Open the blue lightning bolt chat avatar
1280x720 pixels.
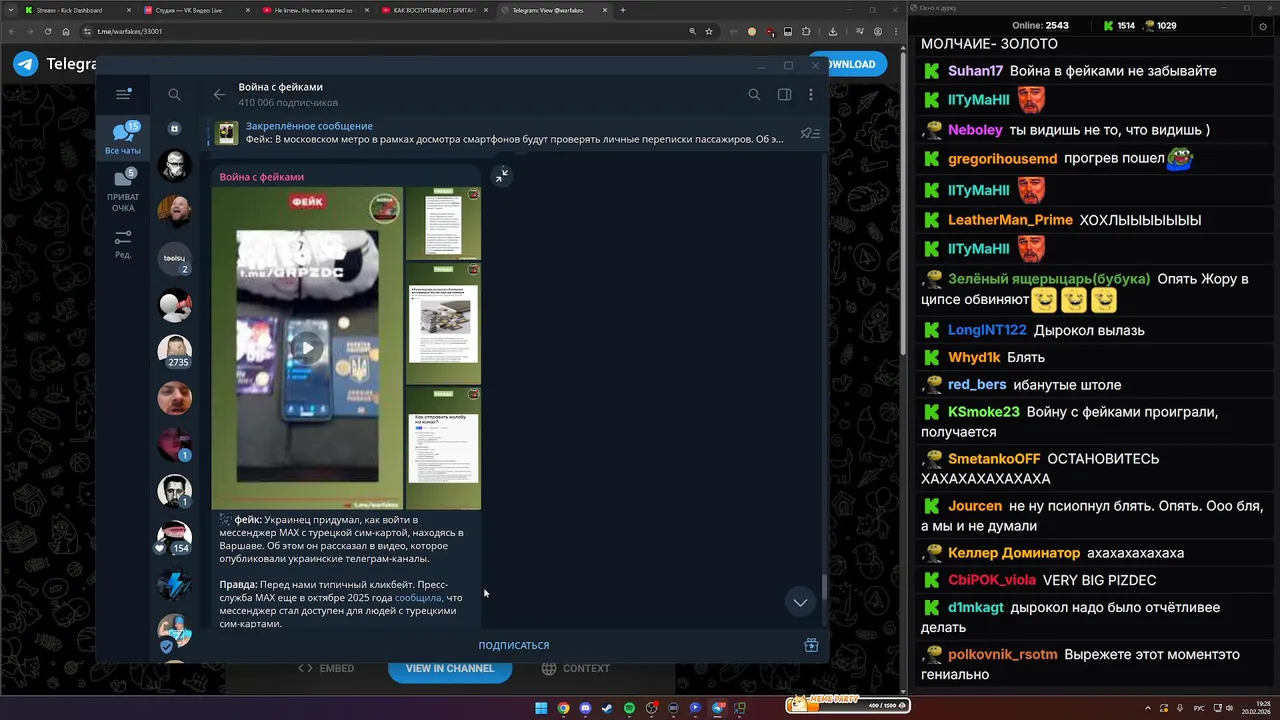point(175,583)
